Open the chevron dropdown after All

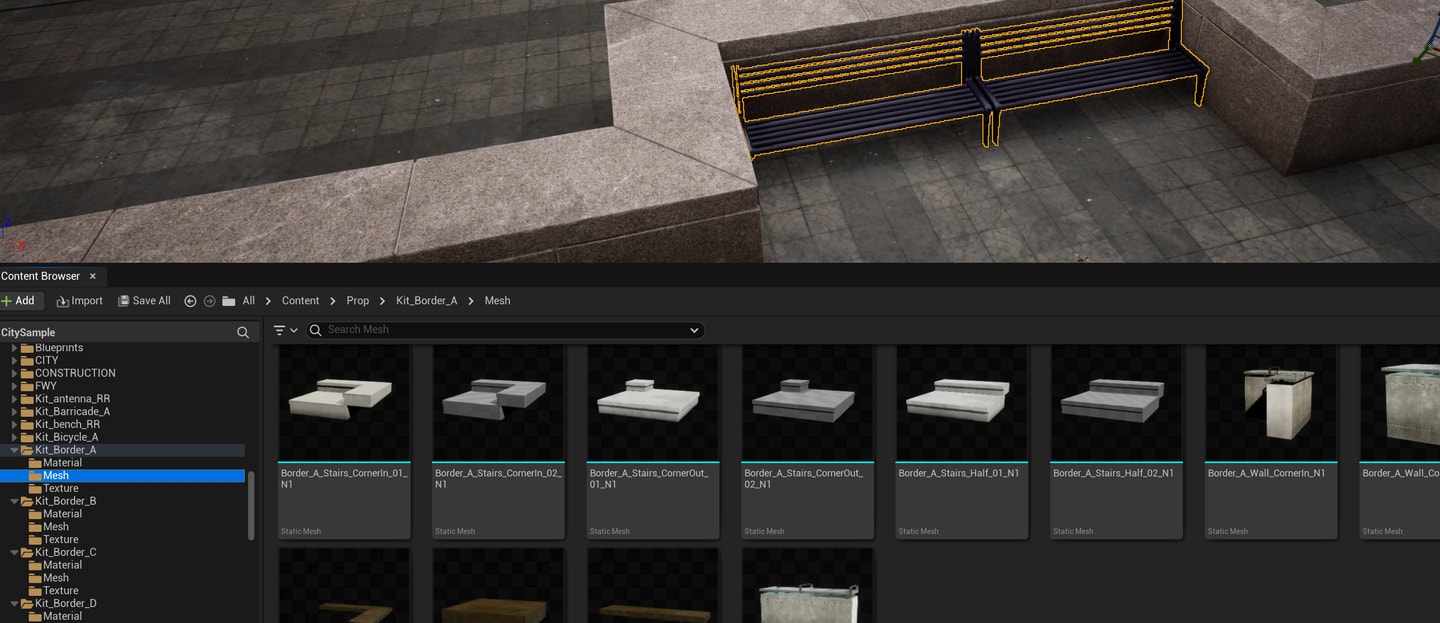coord(269,301)
